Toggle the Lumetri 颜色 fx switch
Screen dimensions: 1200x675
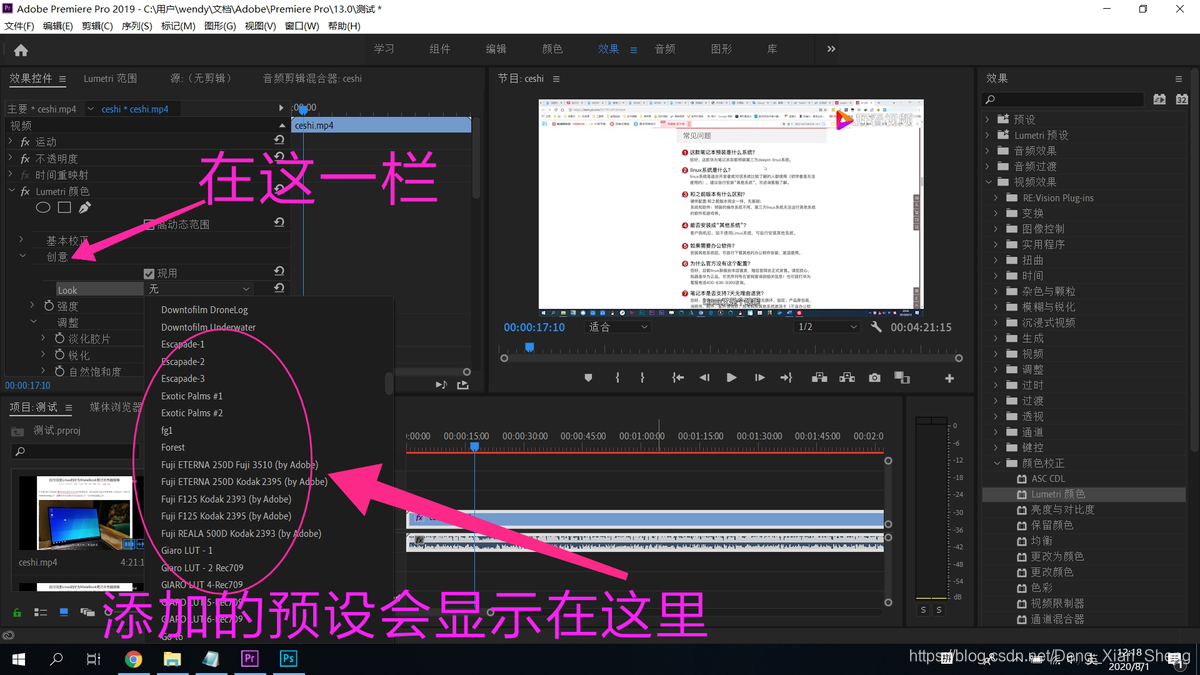(26, 191)
